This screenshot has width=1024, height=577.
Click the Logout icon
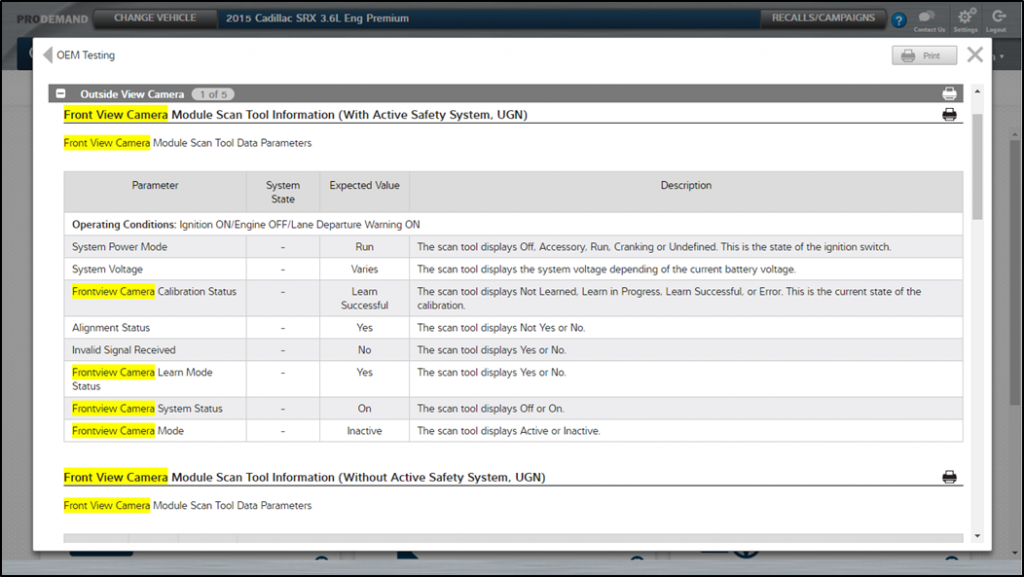(x=997, y=18)
